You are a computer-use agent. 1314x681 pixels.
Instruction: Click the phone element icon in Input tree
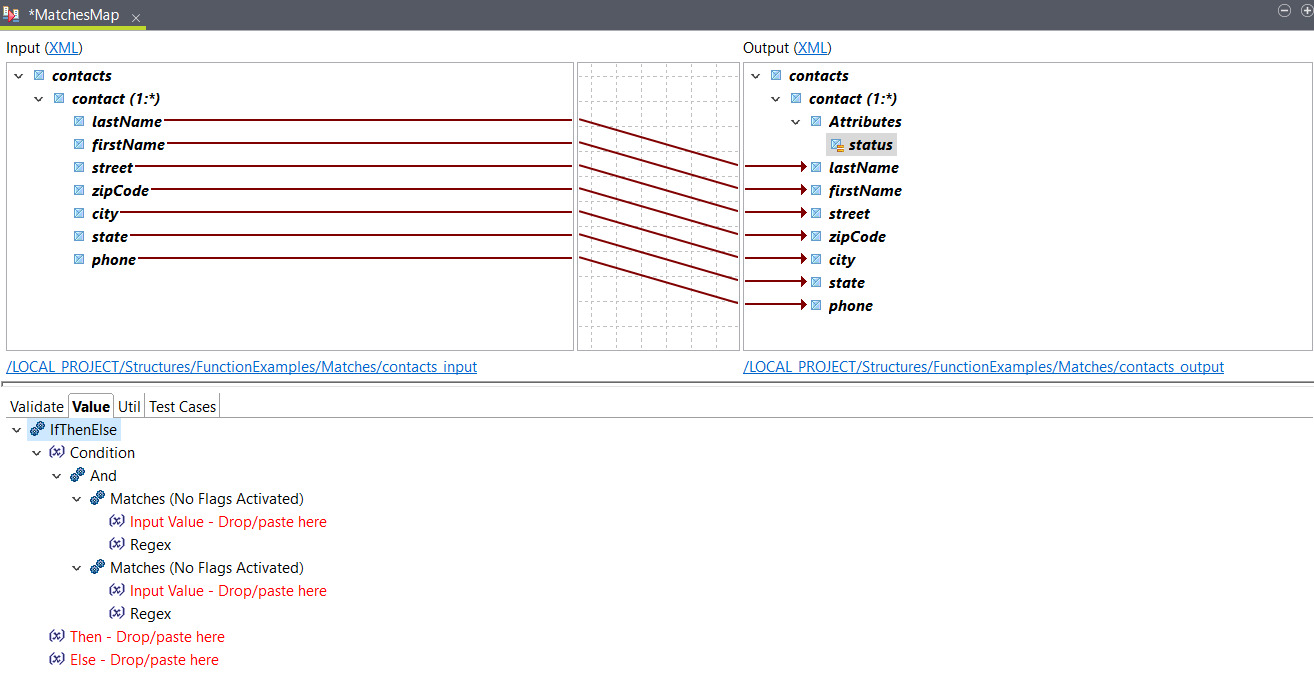[x=79, y=260]
